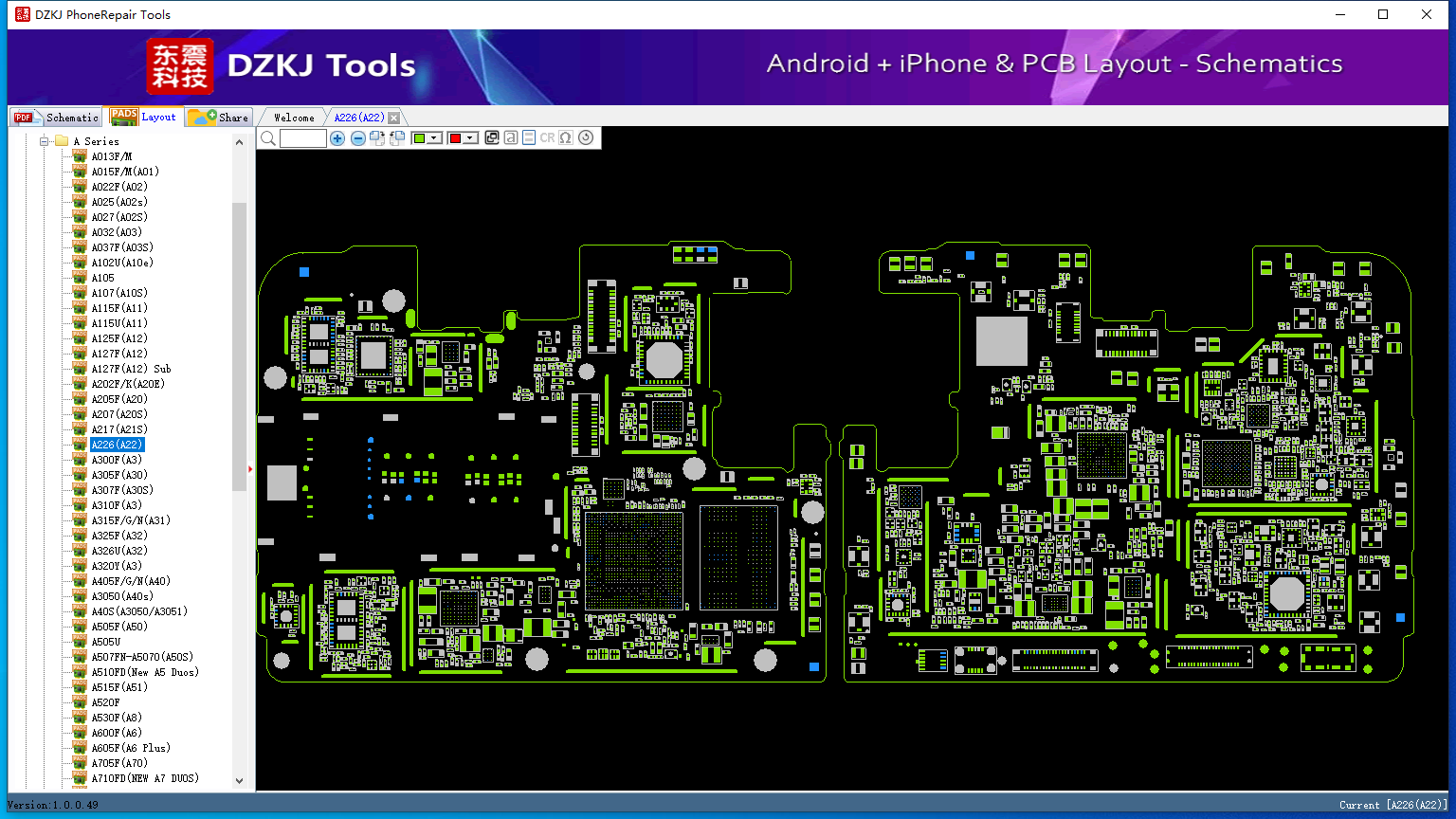
Task: Click the magnifier search icon in toolbar
Action: click(x=268, y=138)
